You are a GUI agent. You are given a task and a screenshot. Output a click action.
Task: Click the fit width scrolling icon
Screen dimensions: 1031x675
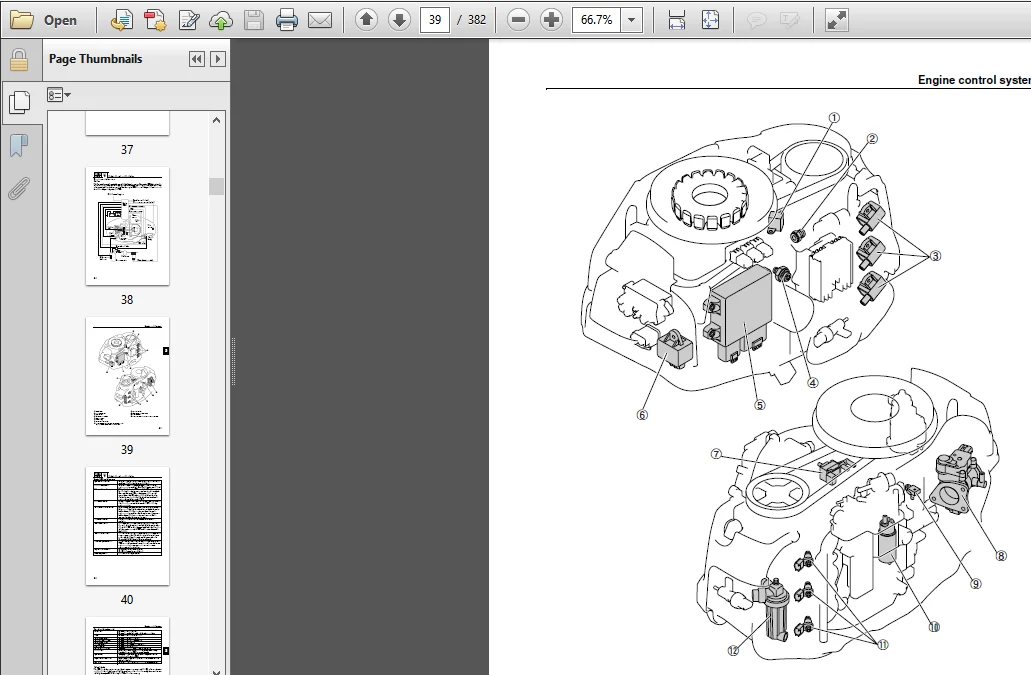point(677,20)
